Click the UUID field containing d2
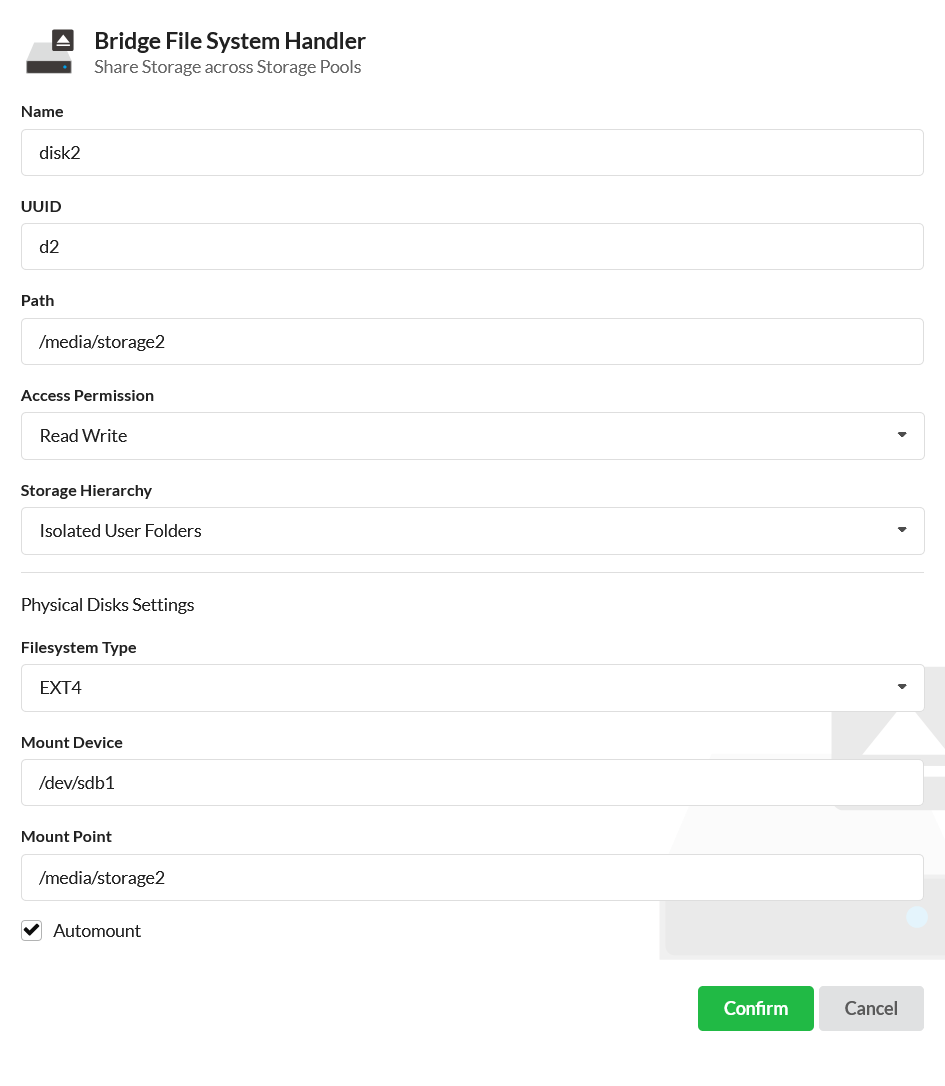 pos(472,247)
